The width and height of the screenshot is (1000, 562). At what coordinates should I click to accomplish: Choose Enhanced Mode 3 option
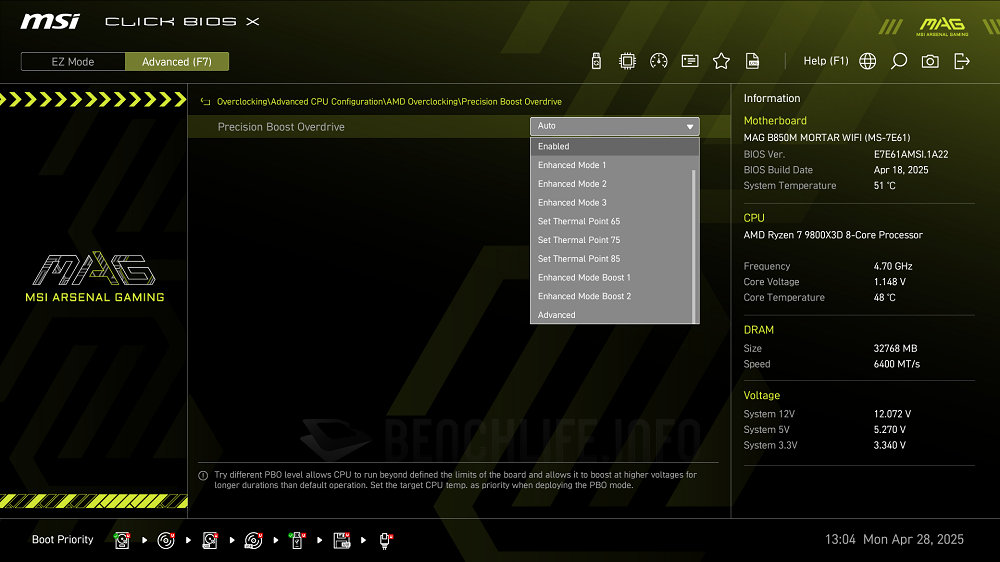[x=612, y=203]
